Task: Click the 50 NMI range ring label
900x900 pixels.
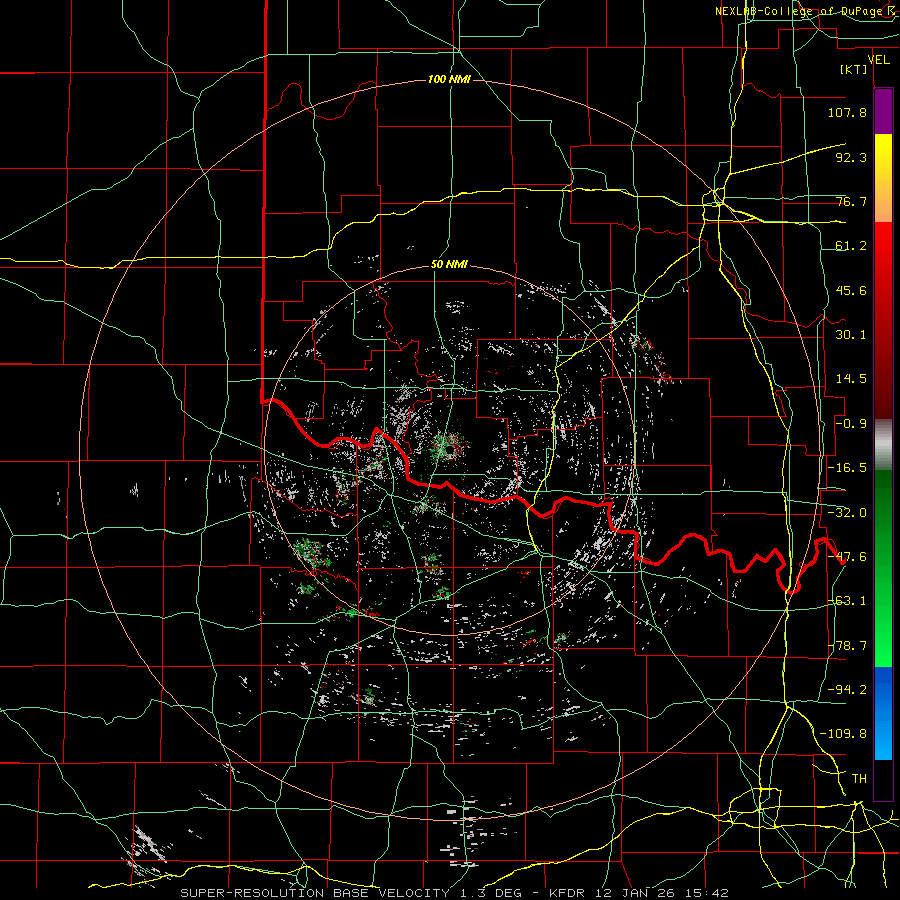Action: pos(449,265)
